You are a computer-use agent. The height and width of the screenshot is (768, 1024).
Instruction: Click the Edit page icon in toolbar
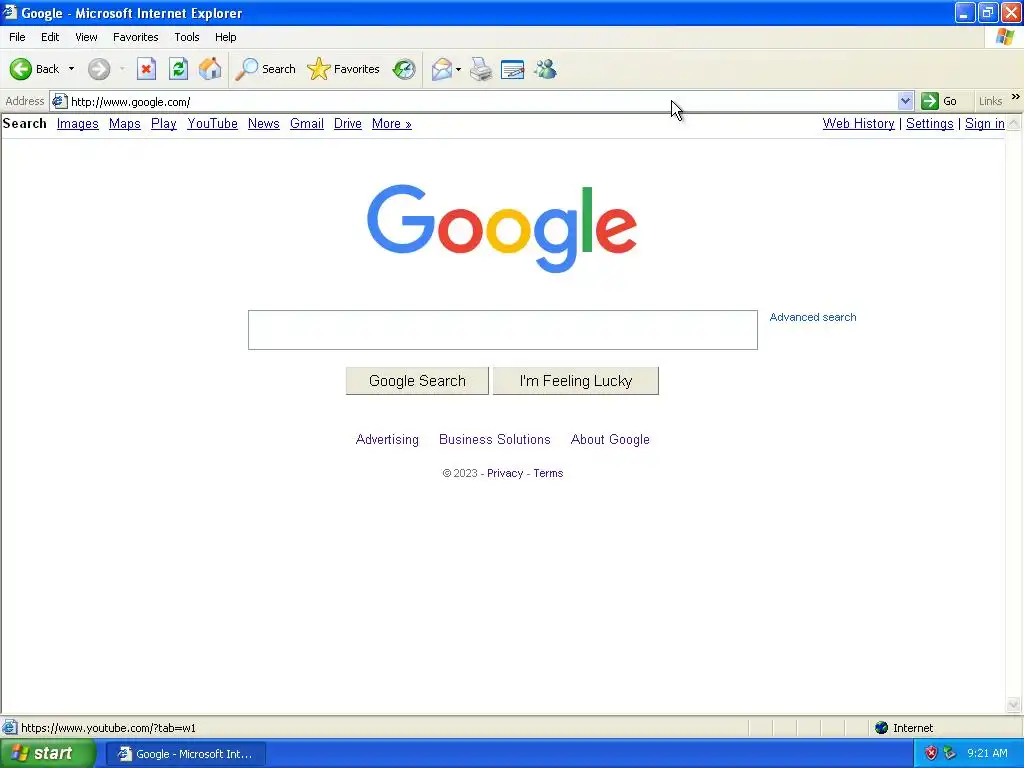click(x=513, y=69)
